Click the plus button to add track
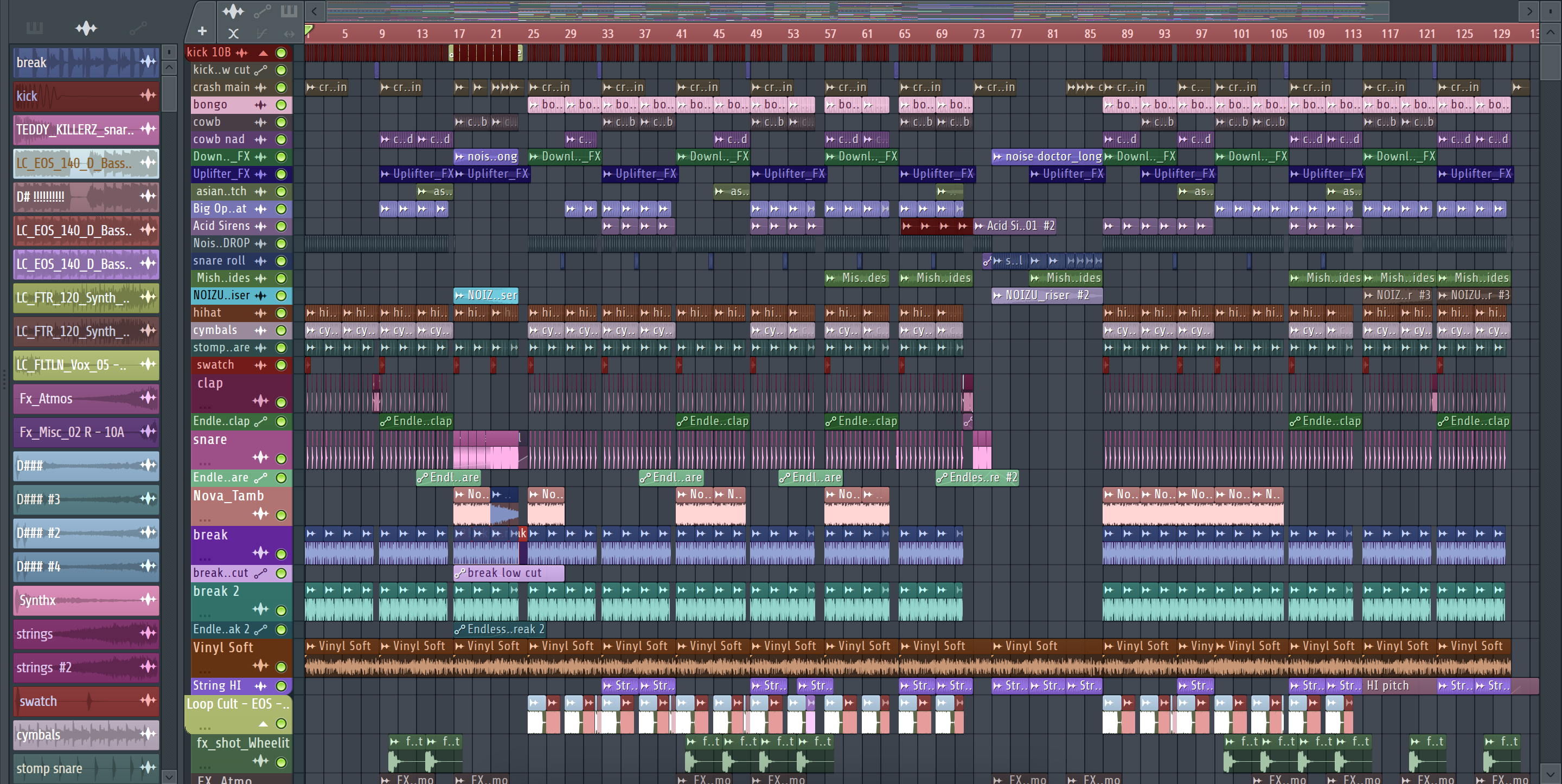The width and height of the screenshot is (1562, 784). tap(202, 31)
